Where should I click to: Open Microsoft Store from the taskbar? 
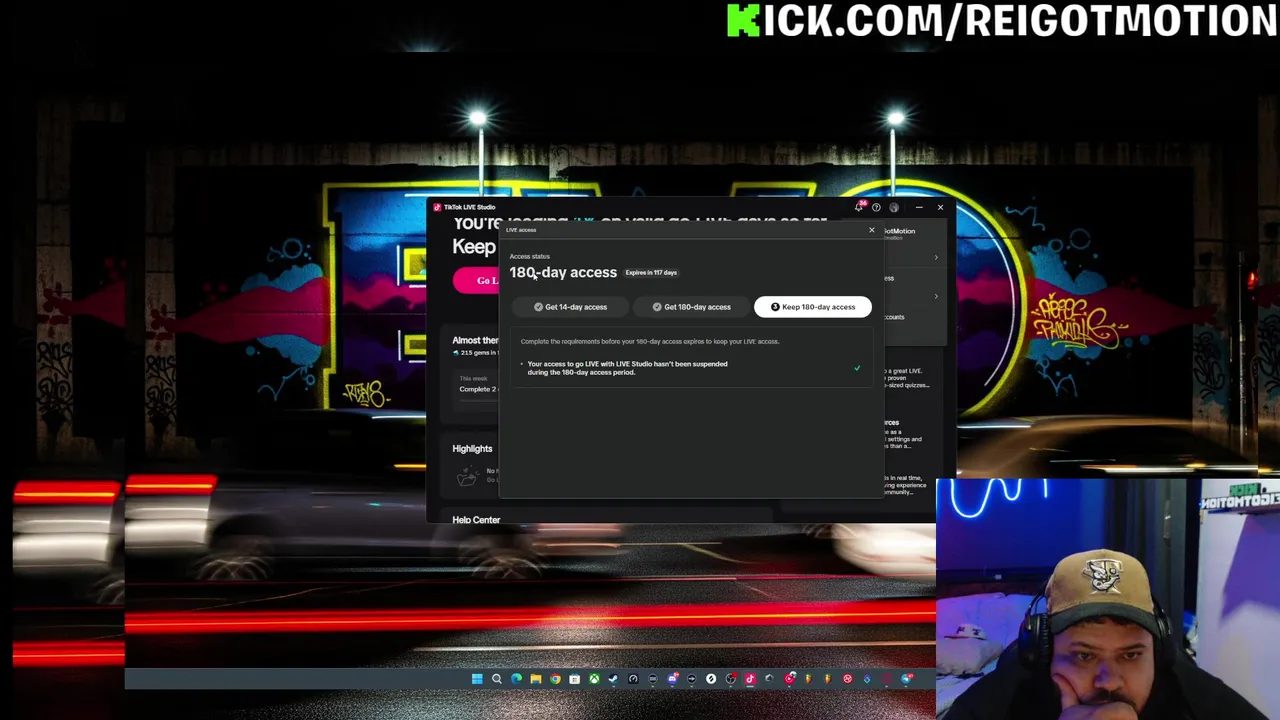point(574,679)
